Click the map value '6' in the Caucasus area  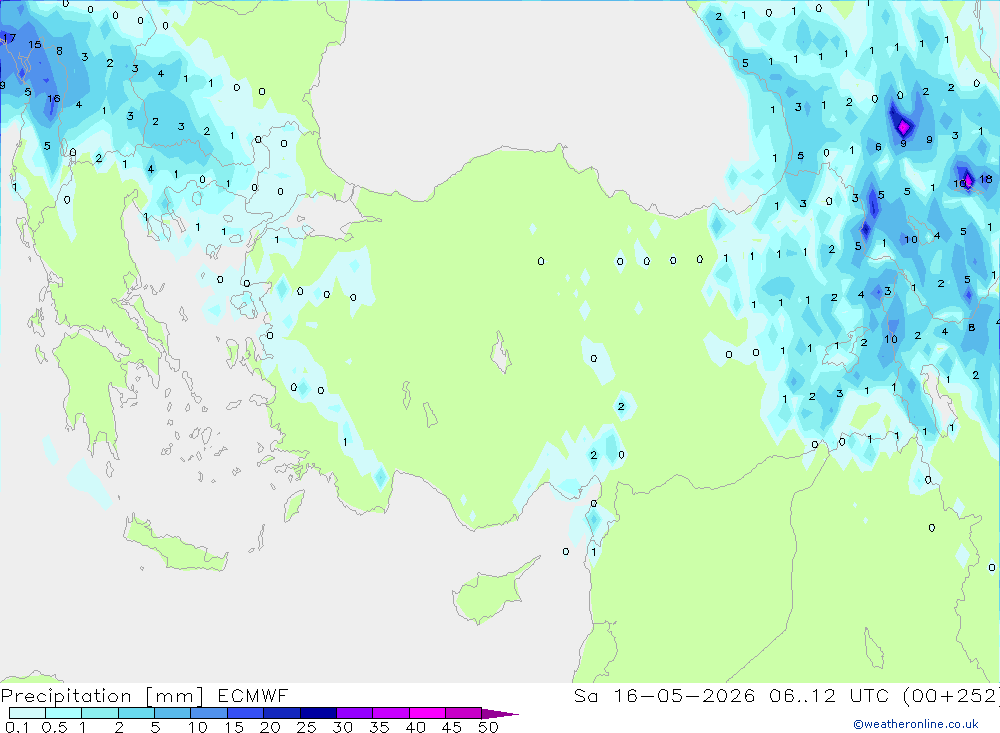[878, 147]
